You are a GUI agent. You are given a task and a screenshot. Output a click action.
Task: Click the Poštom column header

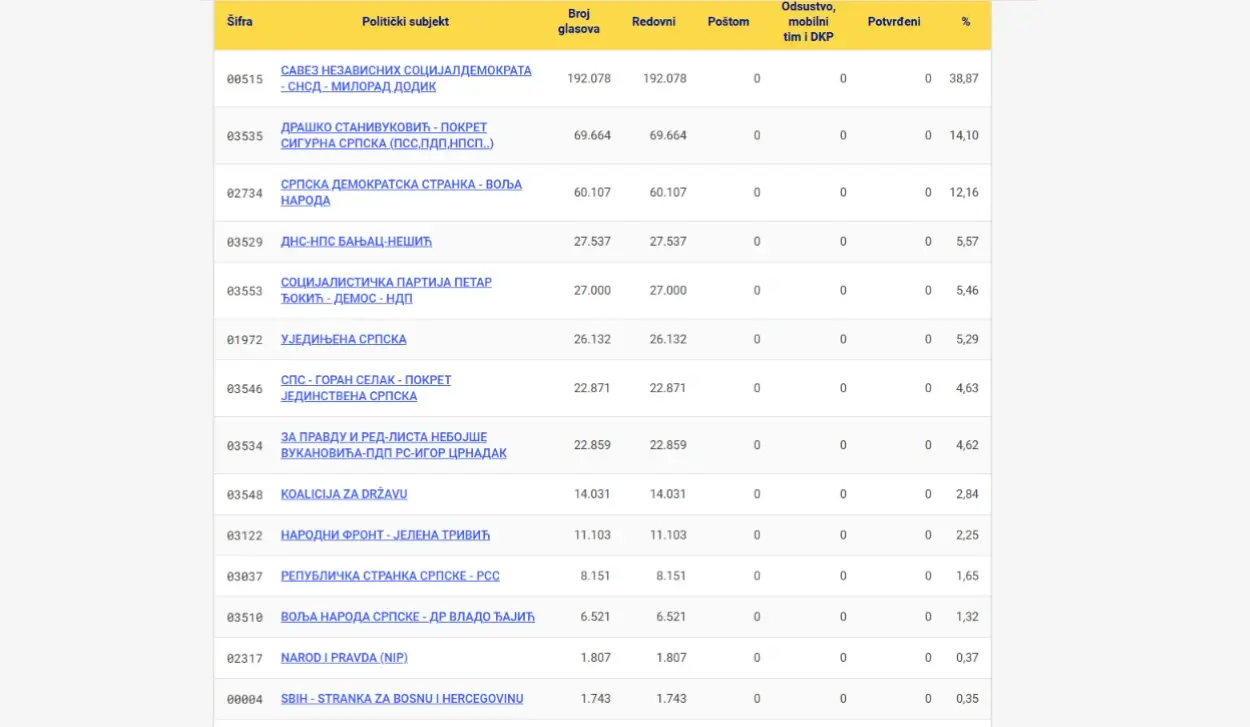tap(728, 21)
